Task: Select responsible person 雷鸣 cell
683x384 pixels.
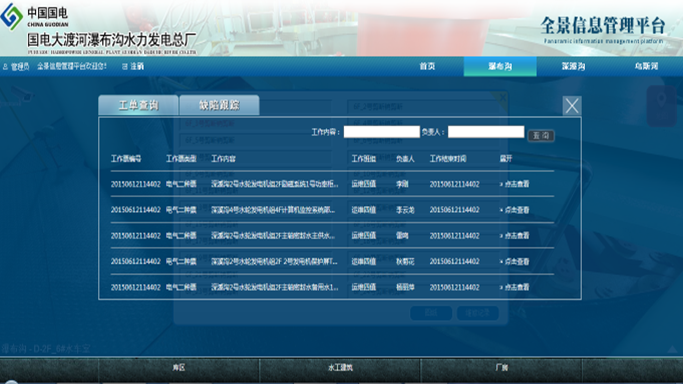Action: (402, 236)
